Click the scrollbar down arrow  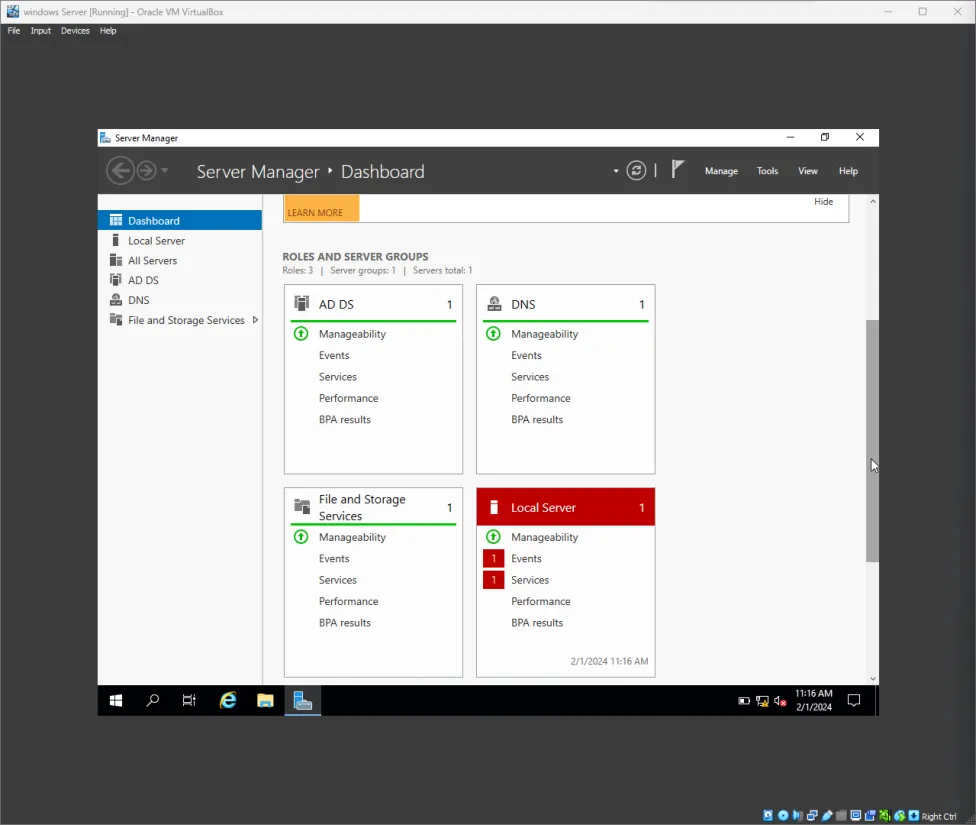pos(873,679)
